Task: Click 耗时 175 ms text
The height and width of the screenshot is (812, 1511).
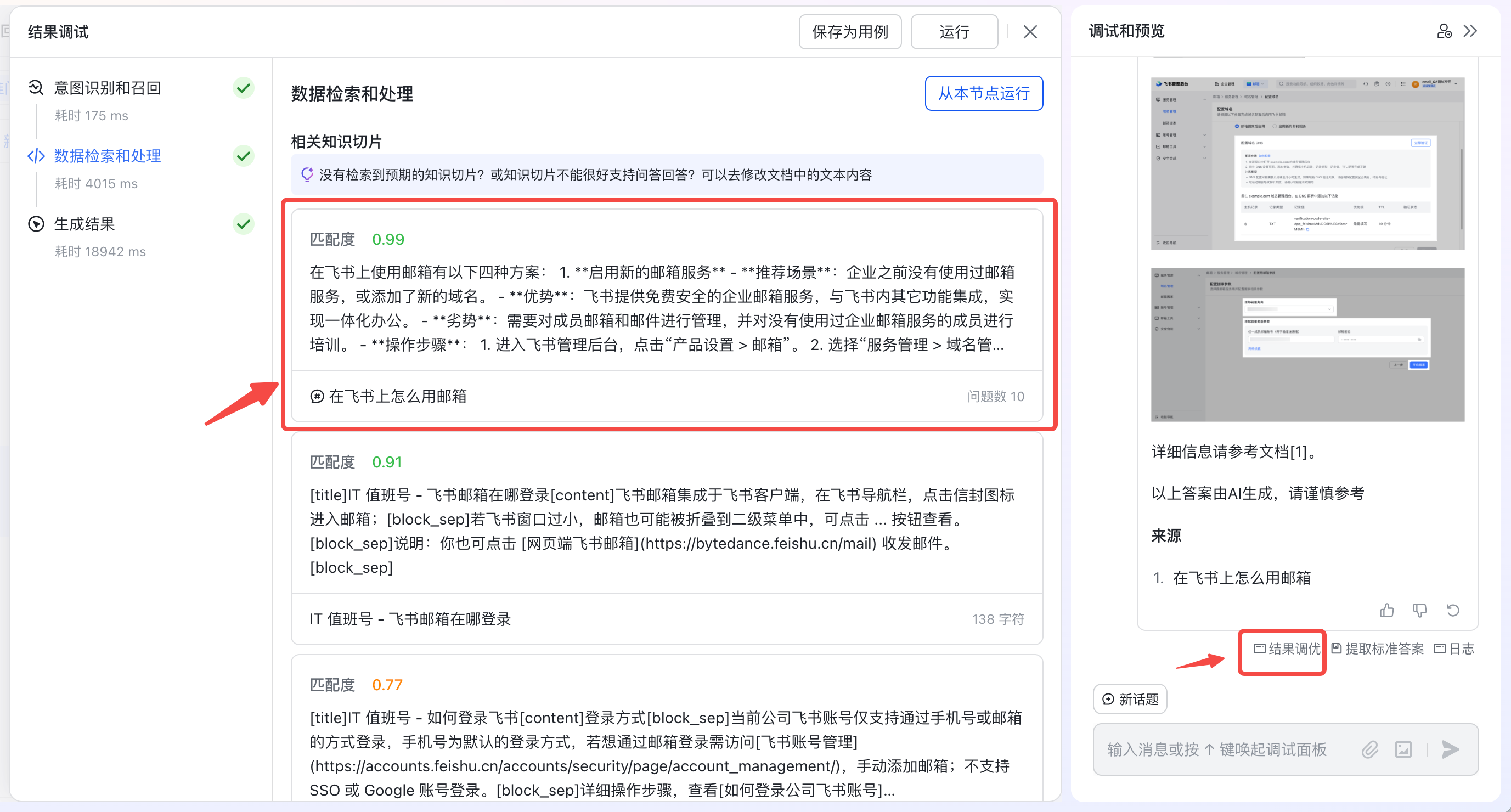Action: (x=92, y=116)
